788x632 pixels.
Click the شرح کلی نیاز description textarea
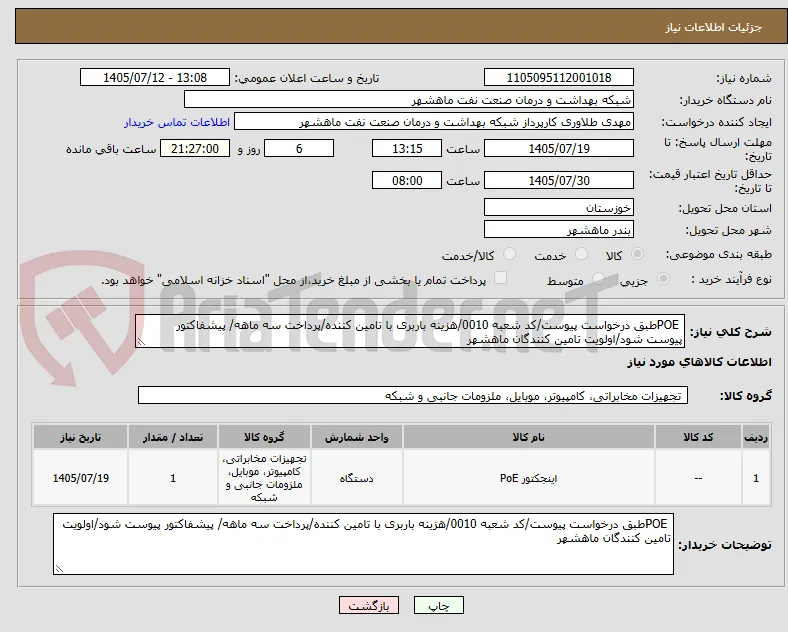[x=410, y=332]
